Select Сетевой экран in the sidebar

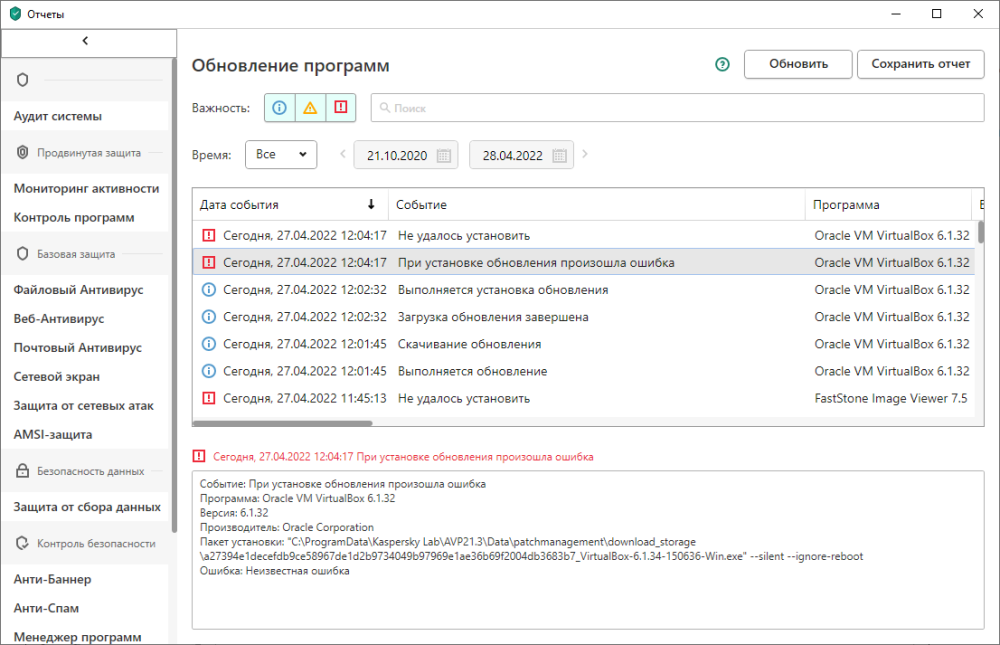click(x=56, y=377)
